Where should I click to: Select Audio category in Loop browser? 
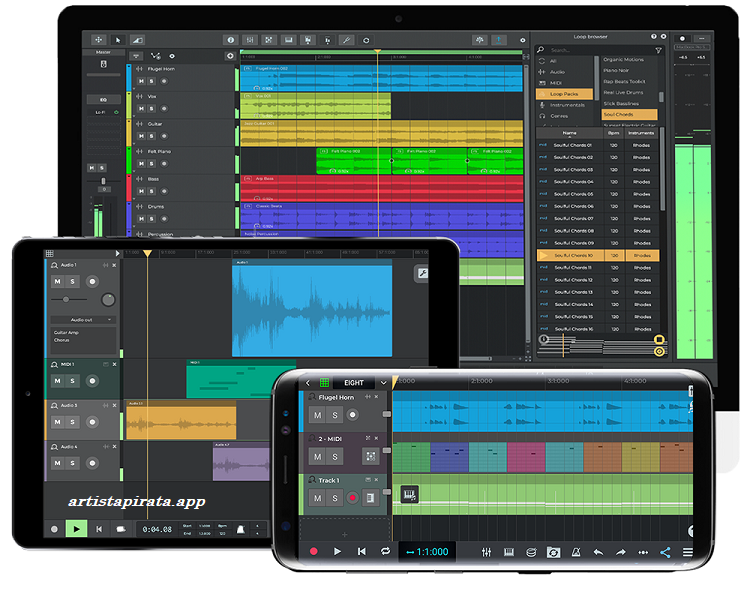pyautogui.click(x=564, y=72)
